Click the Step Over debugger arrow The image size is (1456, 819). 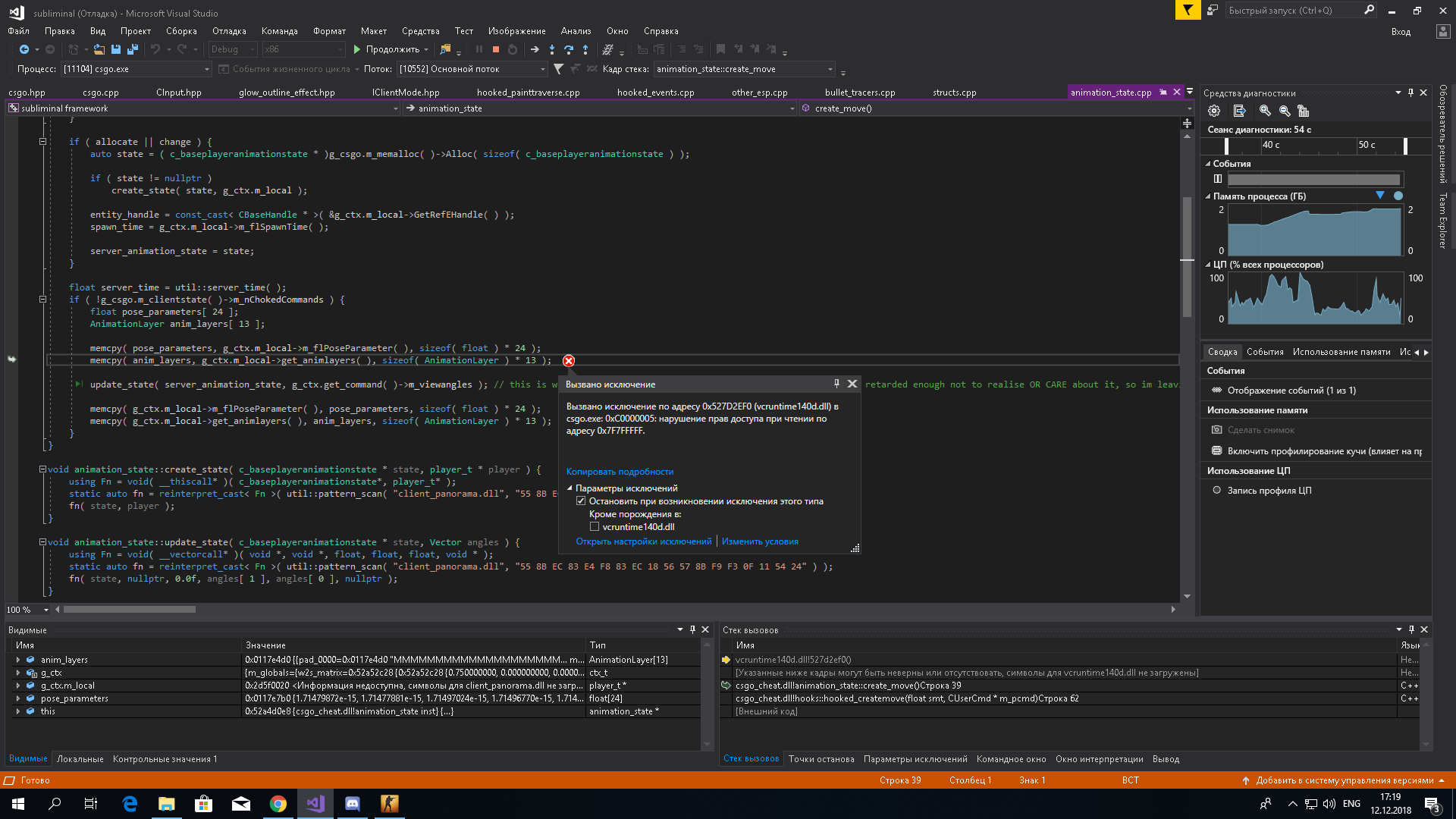568,50
